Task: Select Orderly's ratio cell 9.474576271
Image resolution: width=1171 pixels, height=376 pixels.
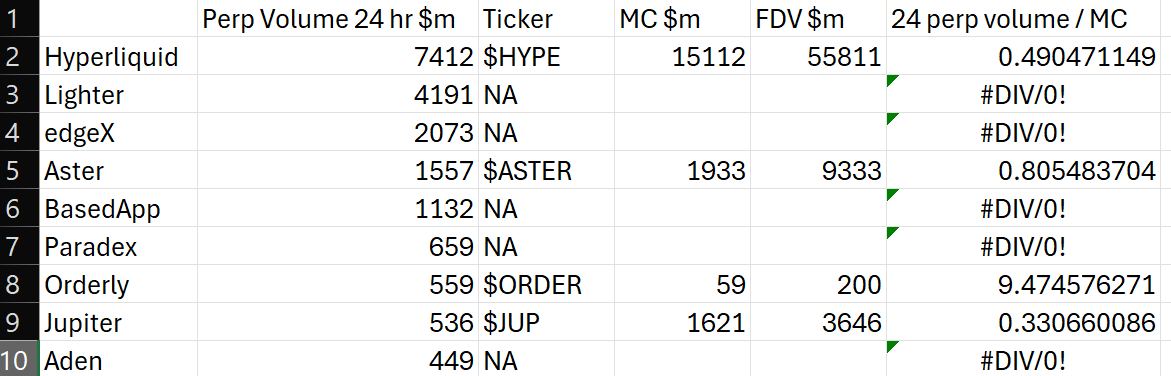Action: tap(1028, 284)
